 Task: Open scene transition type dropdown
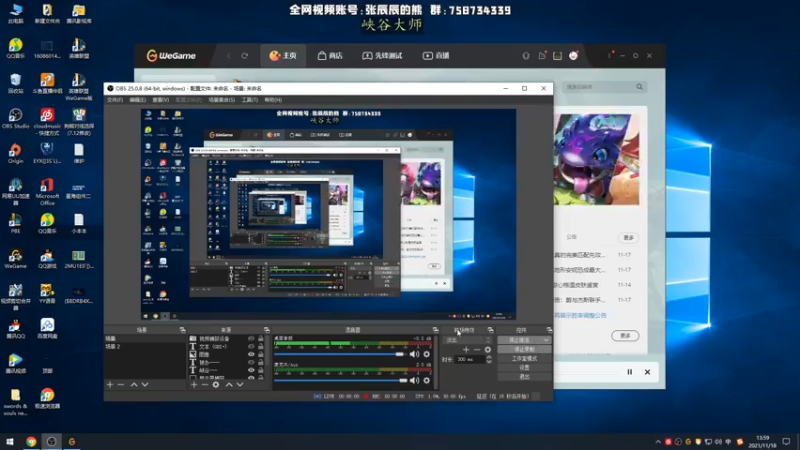pyautogui.click(x=467, y=340)
